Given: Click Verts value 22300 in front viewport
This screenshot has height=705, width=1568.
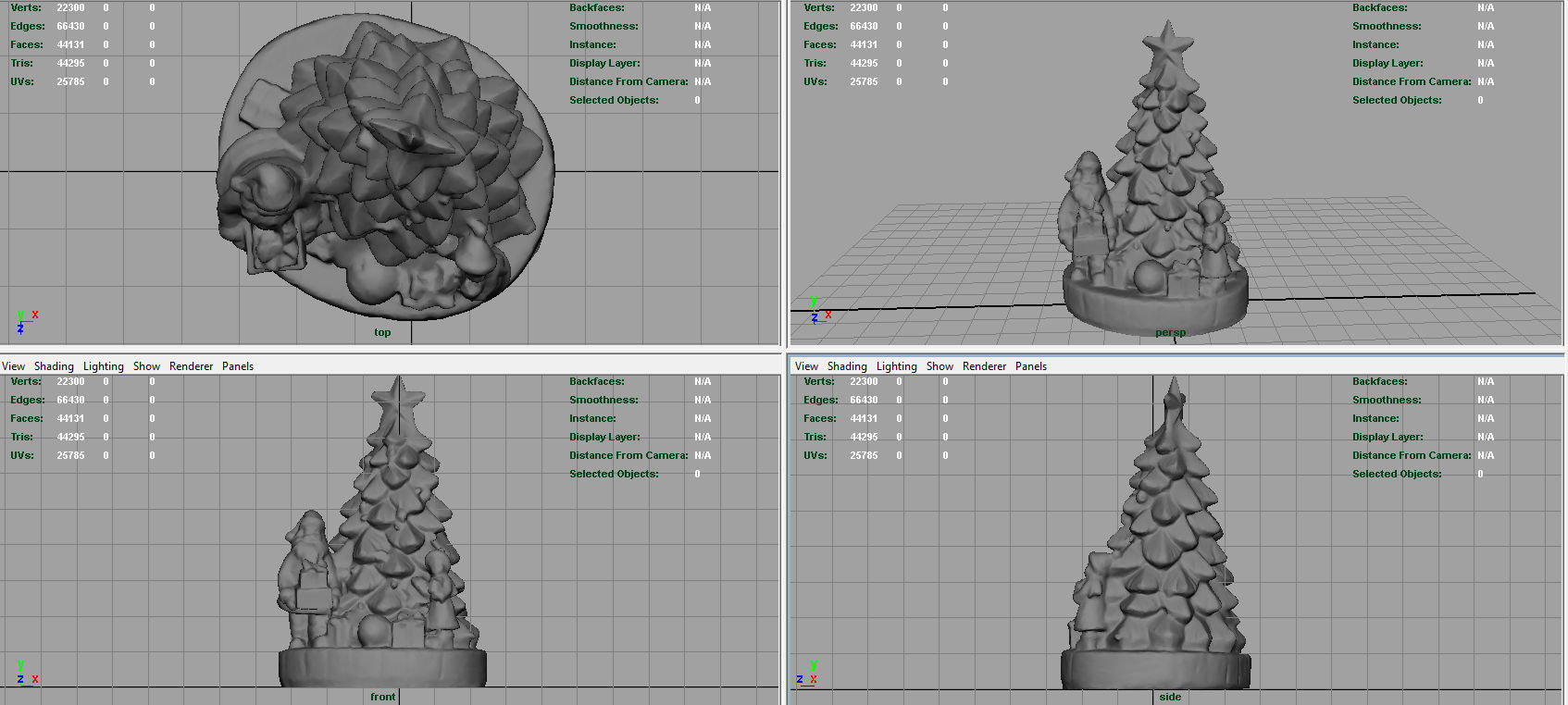Looking at the screenshot, I should point(70,381).
